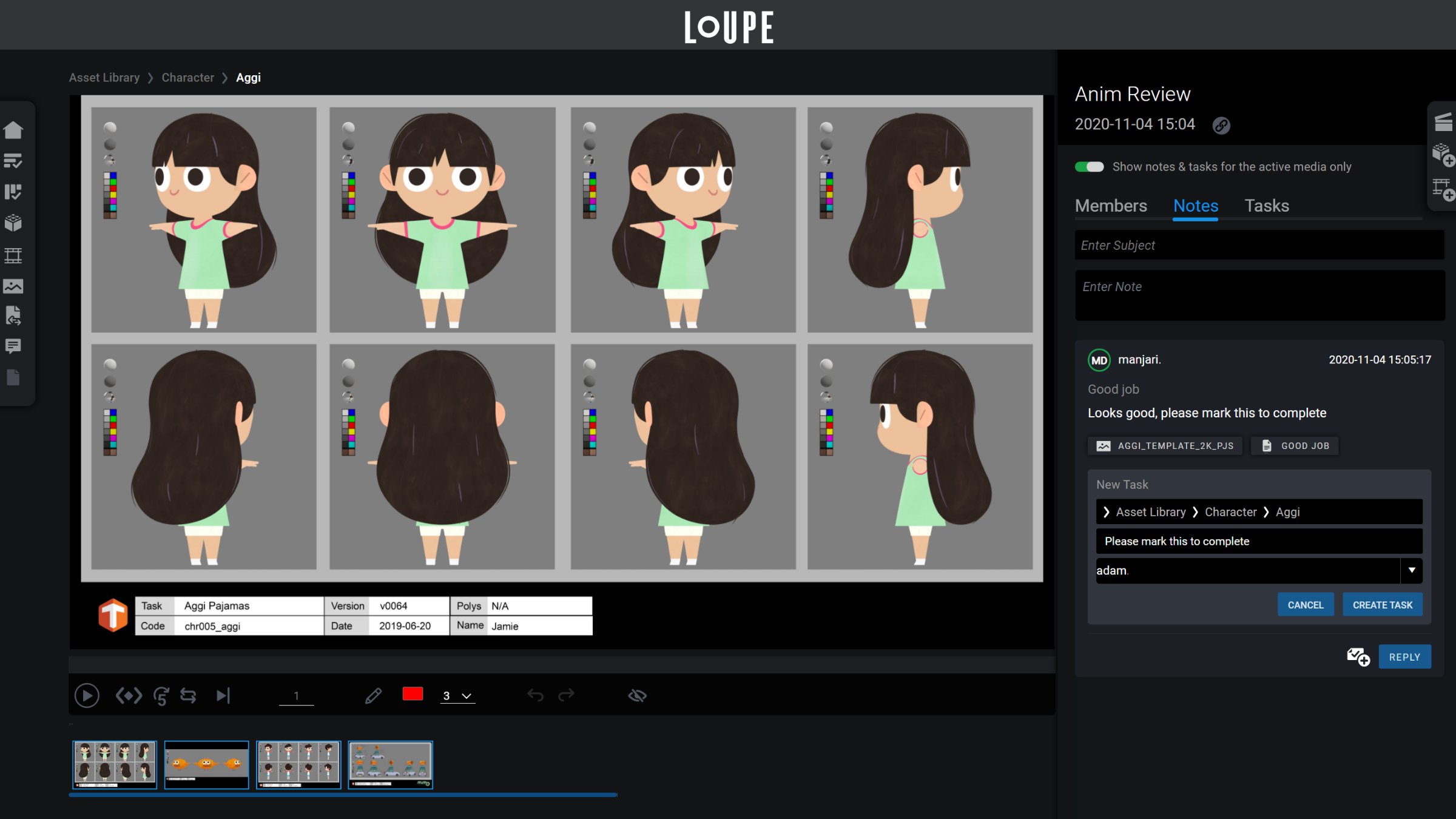Click the CREATE TASK button
The height and width of the screenshot is (819, 1456).
tap(1382, 605)
